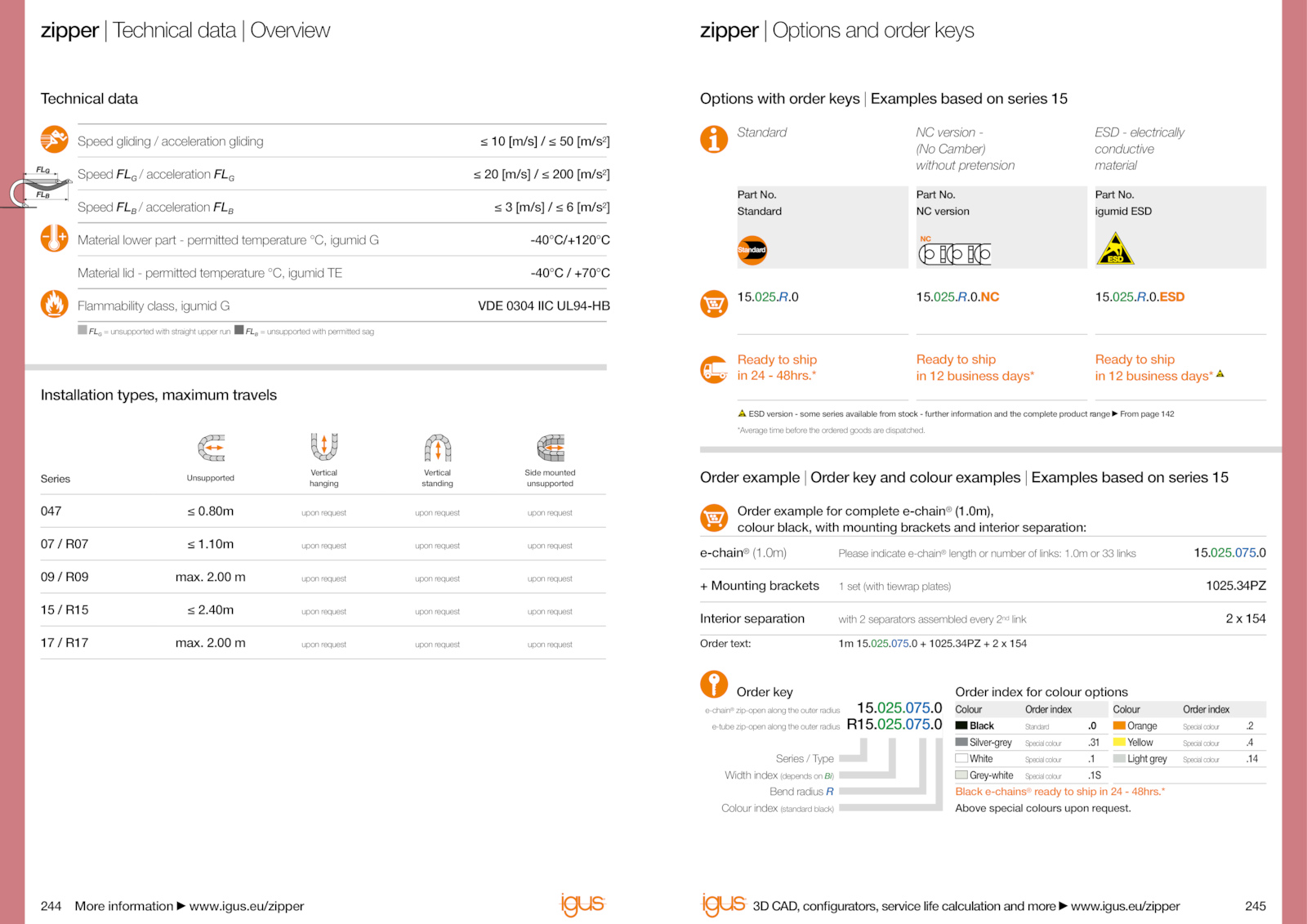Click the Side mounted unsupported icon
Viewport: 1307px width, 924px height.
[x=550, y=448]
